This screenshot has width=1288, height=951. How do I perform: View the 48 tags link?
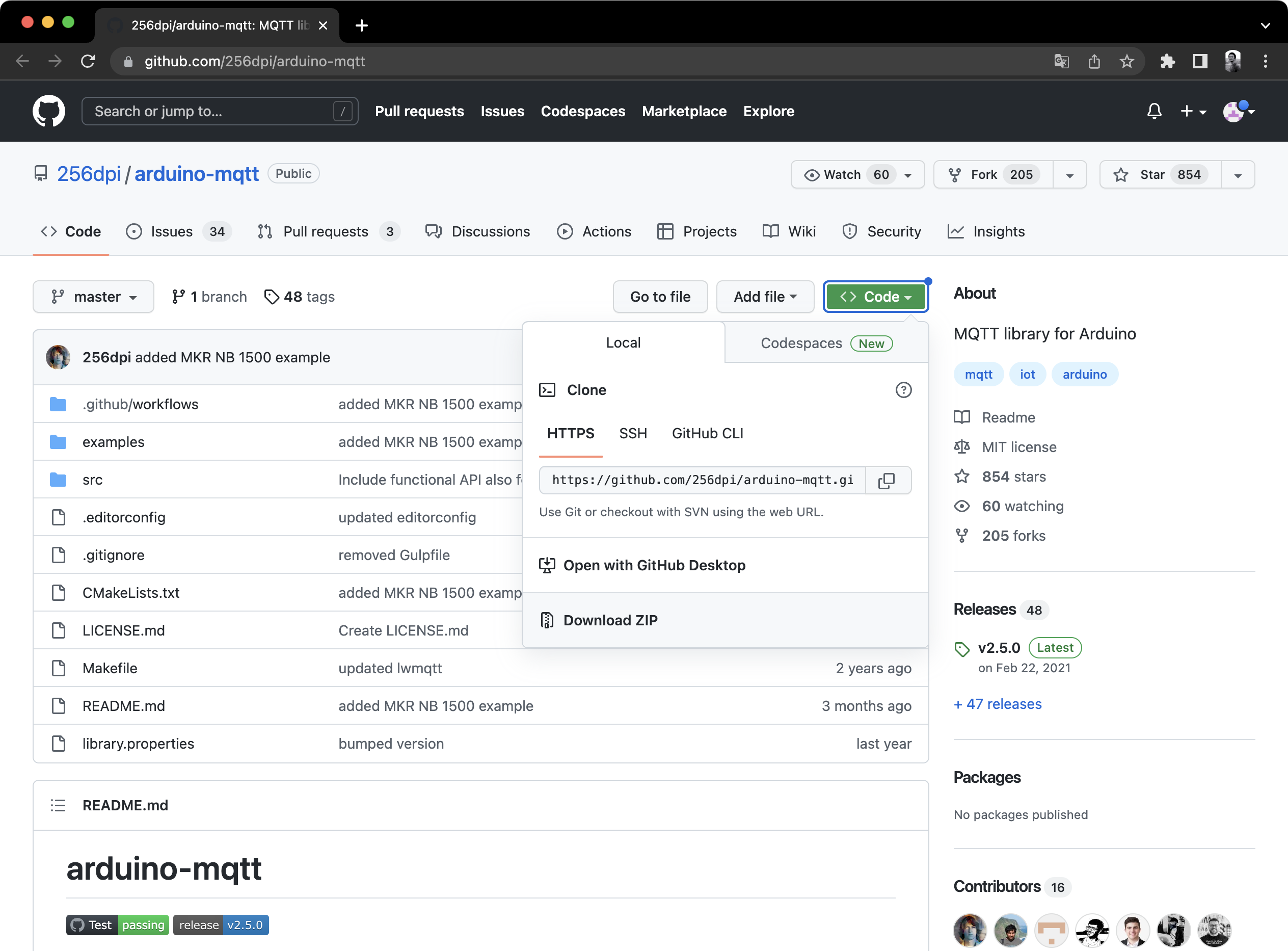pos(299,297)
